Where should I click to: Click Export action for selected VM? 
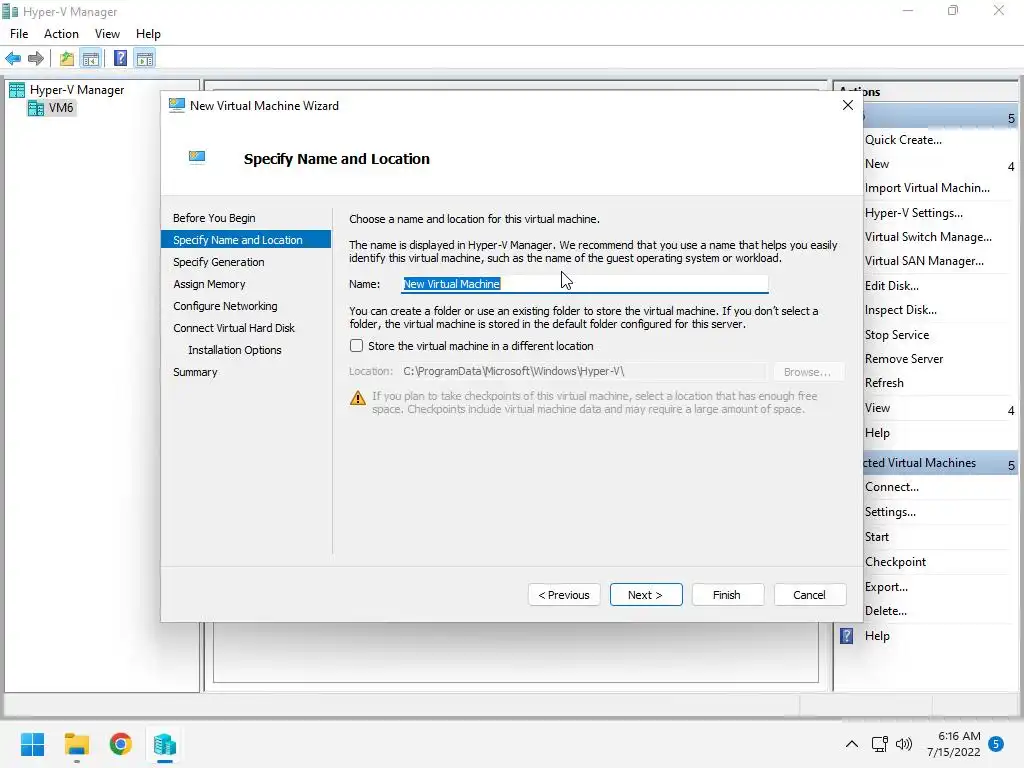pyautogui.click(x=886, y=587)
